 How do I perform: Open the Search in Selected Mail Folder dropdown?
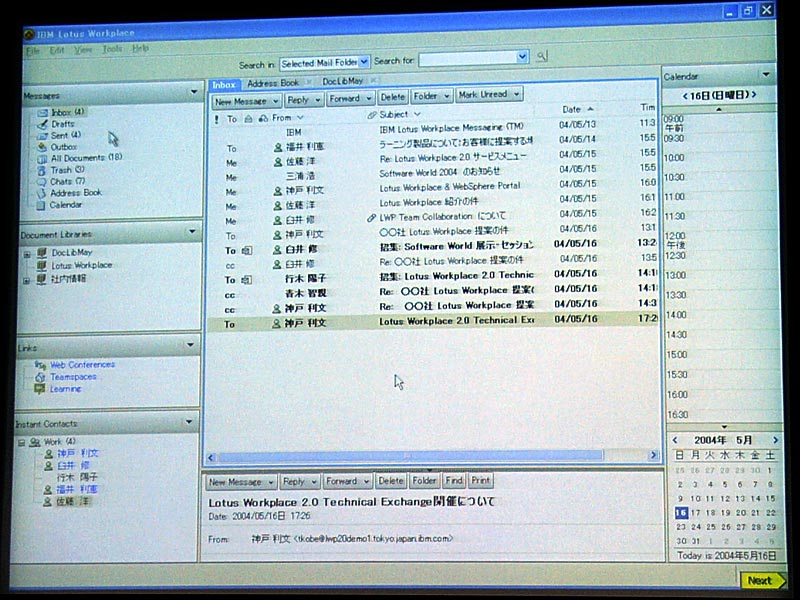(x=364, y=62)
